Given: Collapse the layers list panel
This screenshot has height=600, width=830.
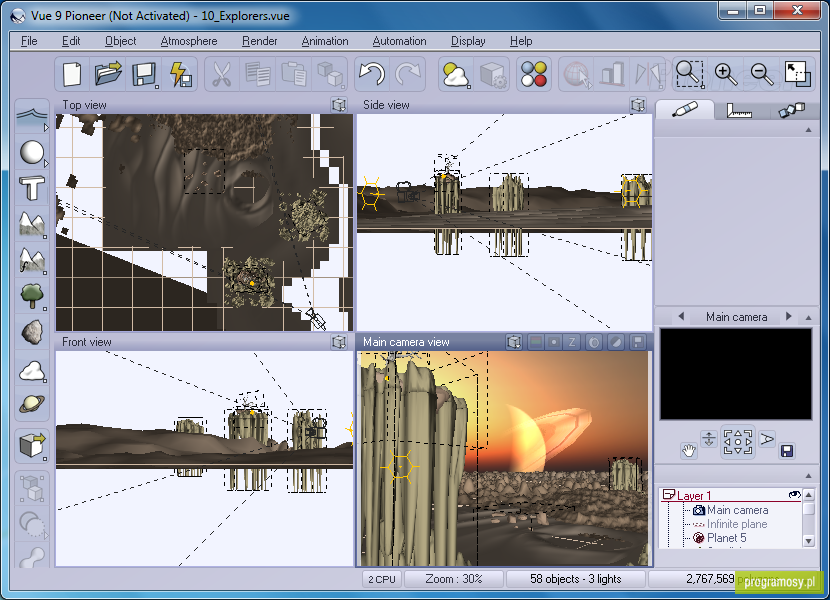Looking at the screenshot, I should 808,476.
